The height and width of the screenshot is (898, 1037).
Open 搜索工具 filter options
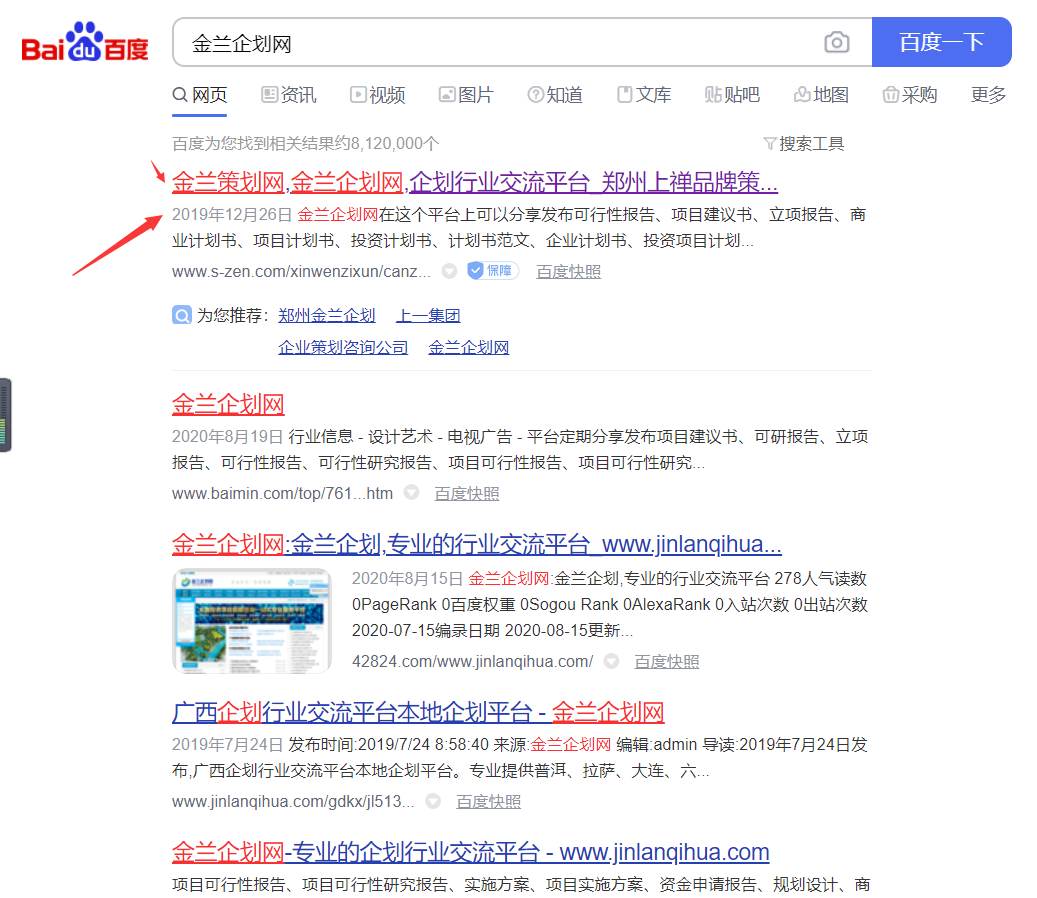pyautogui.click(x=804, y=143)
